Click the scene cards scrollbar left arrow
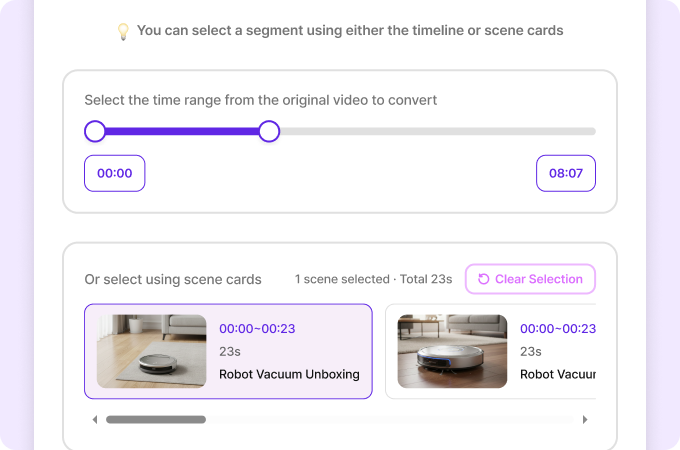 (x=95, y=420)
